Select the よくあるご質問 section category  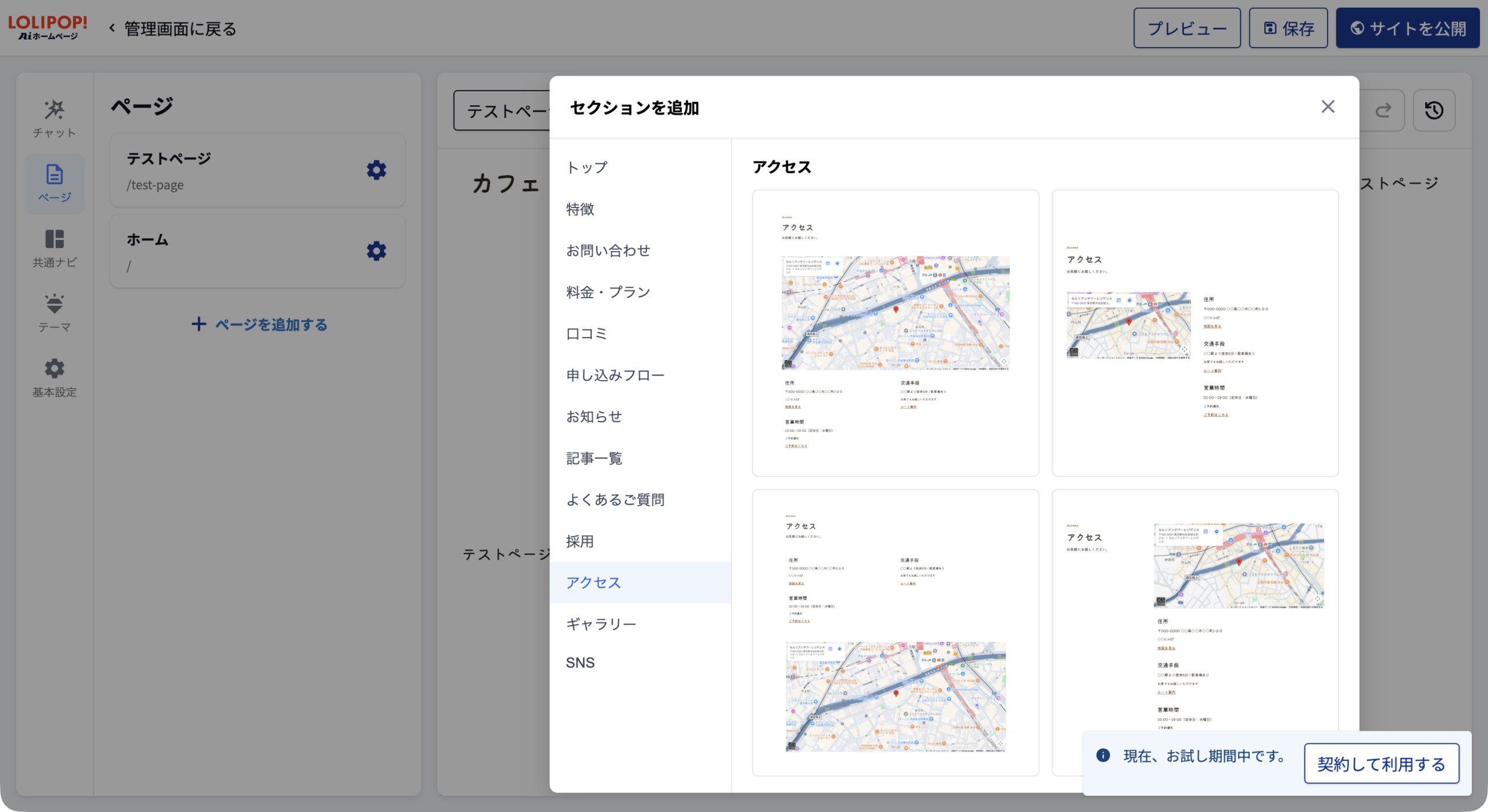click(640, 500)
